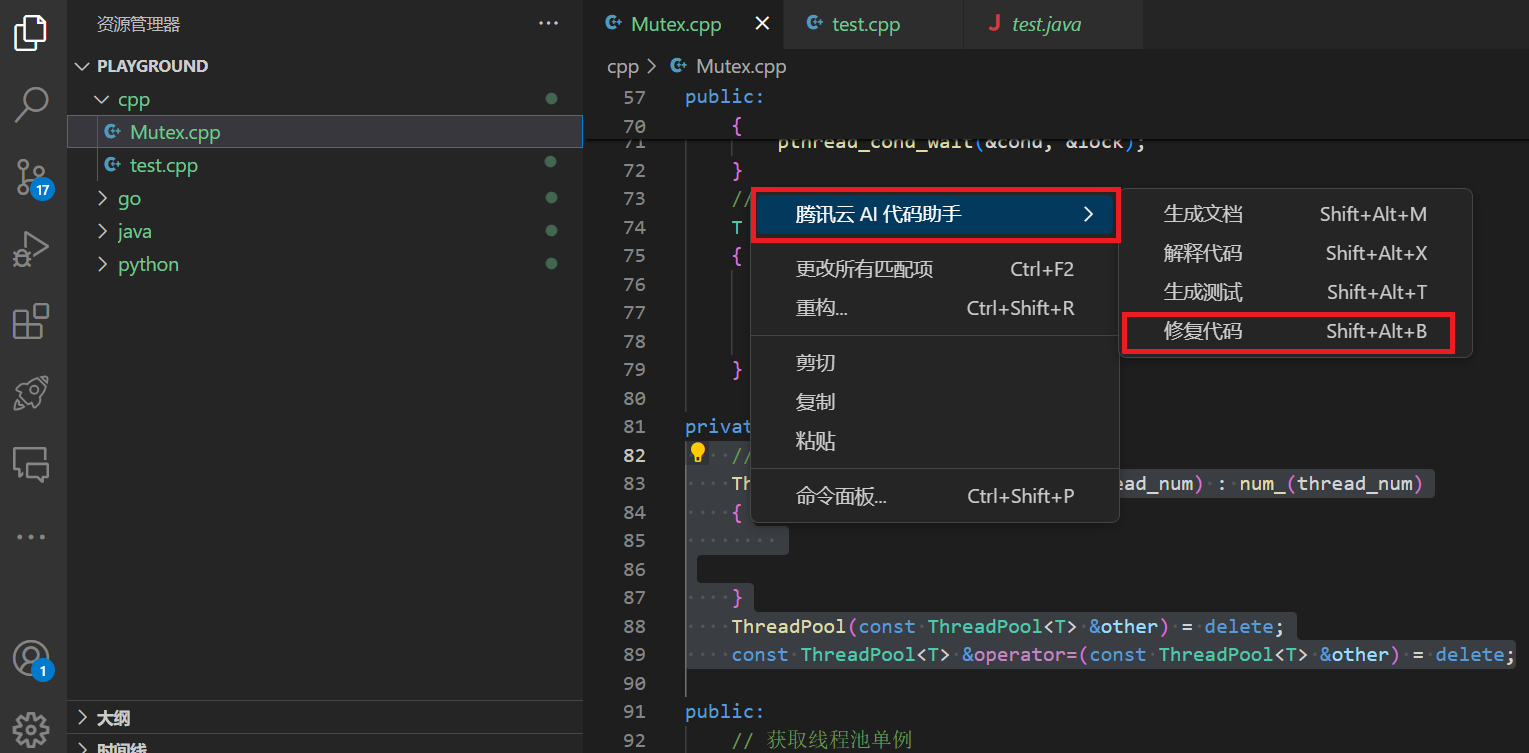Image resolution: width=1529 pixels, height=753 pixels.
Task: Click the comment 获取线程池单例 on line 92
Action: pos(839,740)
